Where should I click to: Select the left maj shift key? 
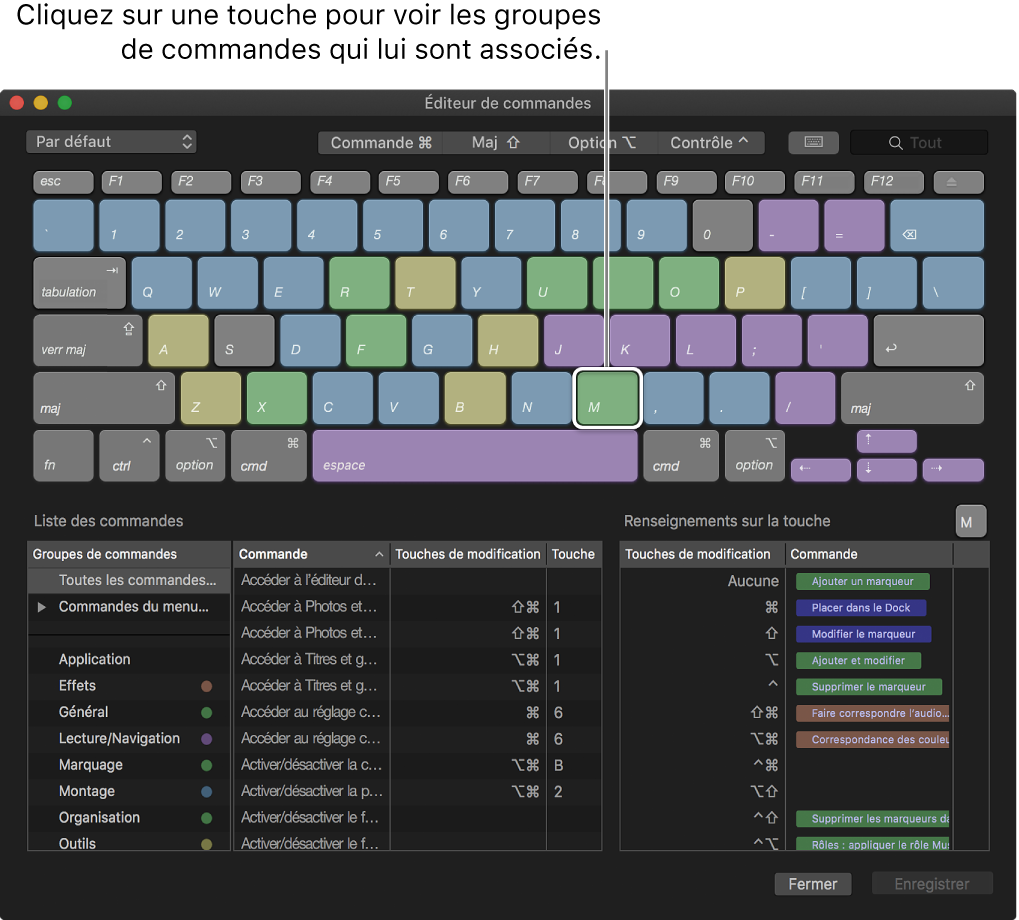[104, 398]
